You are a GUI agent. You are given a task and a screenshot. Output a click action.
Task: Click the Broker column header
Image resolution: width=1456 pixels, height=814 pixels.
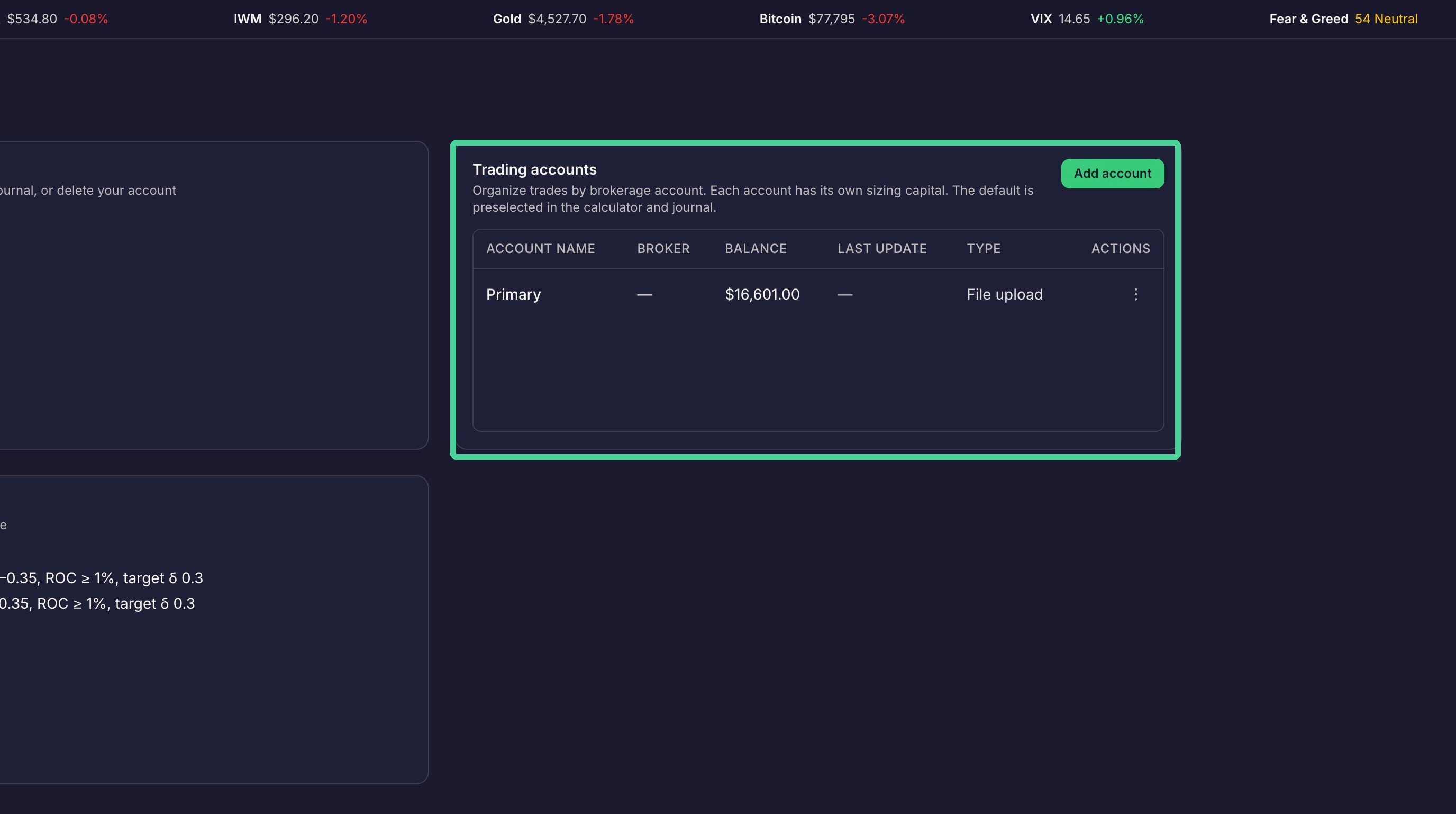663,249
